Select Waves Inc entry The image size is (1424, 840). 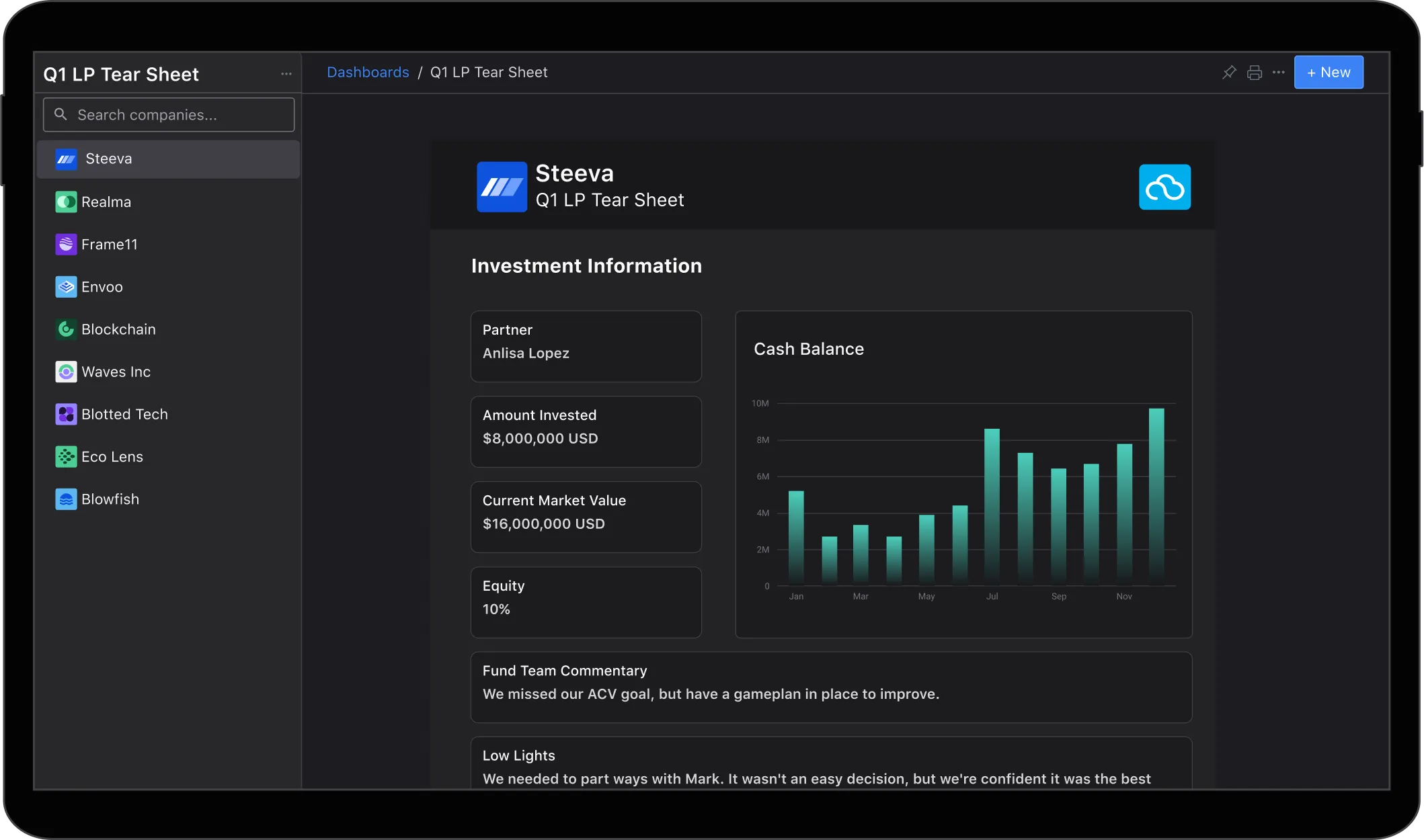pyautogui.click(x=168, y=372)
